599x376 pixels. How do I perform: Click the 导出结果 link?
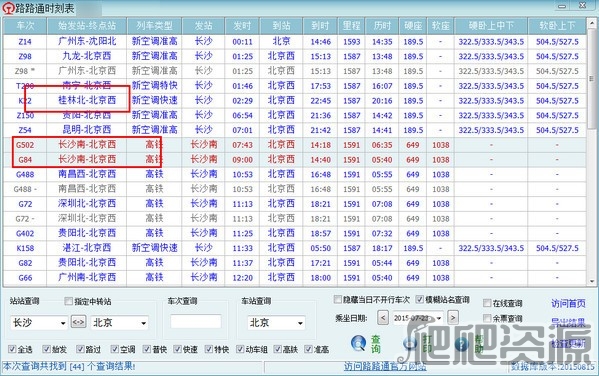[568, 323]
